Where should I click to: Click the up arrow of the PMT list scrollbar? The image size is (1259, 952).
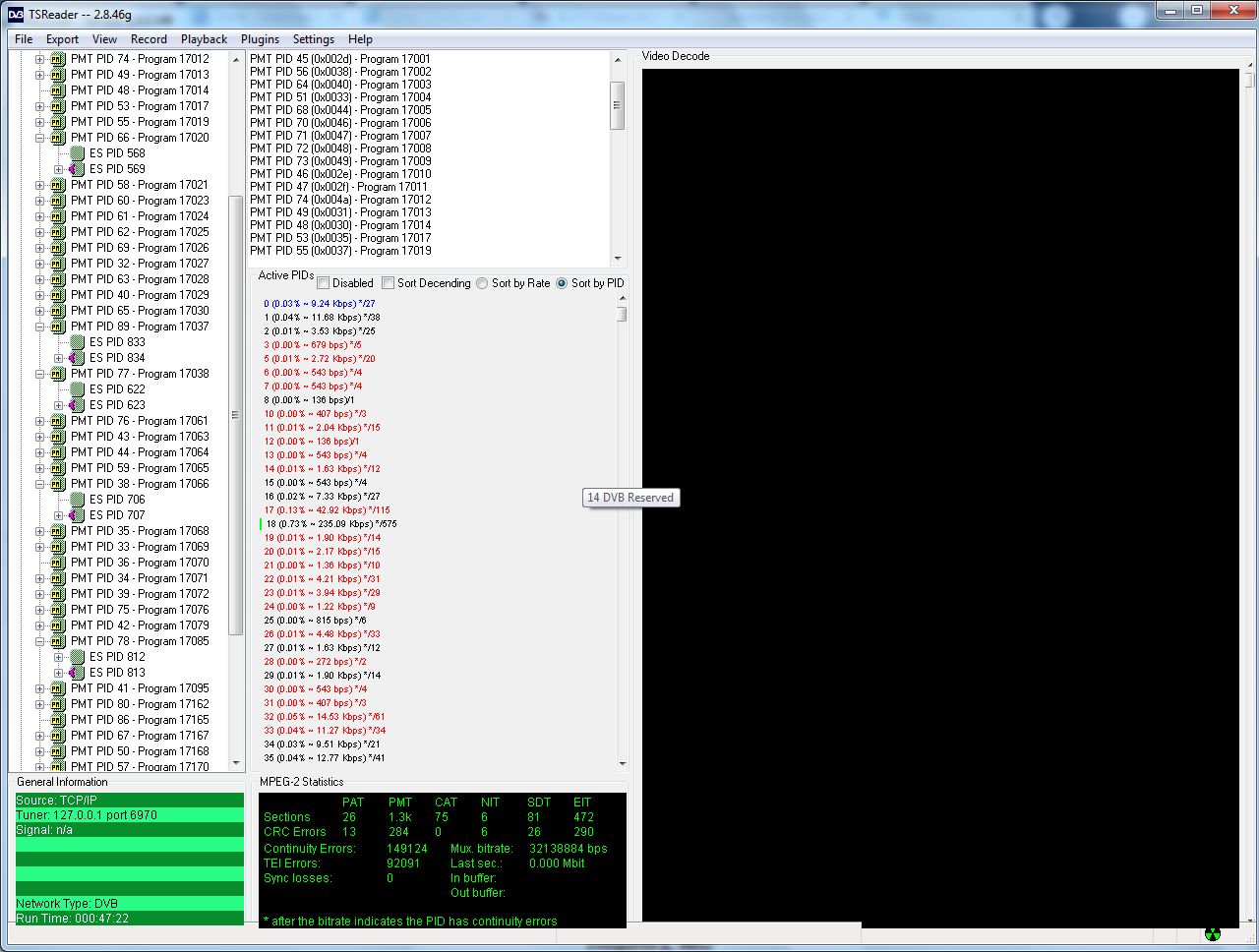618,60
